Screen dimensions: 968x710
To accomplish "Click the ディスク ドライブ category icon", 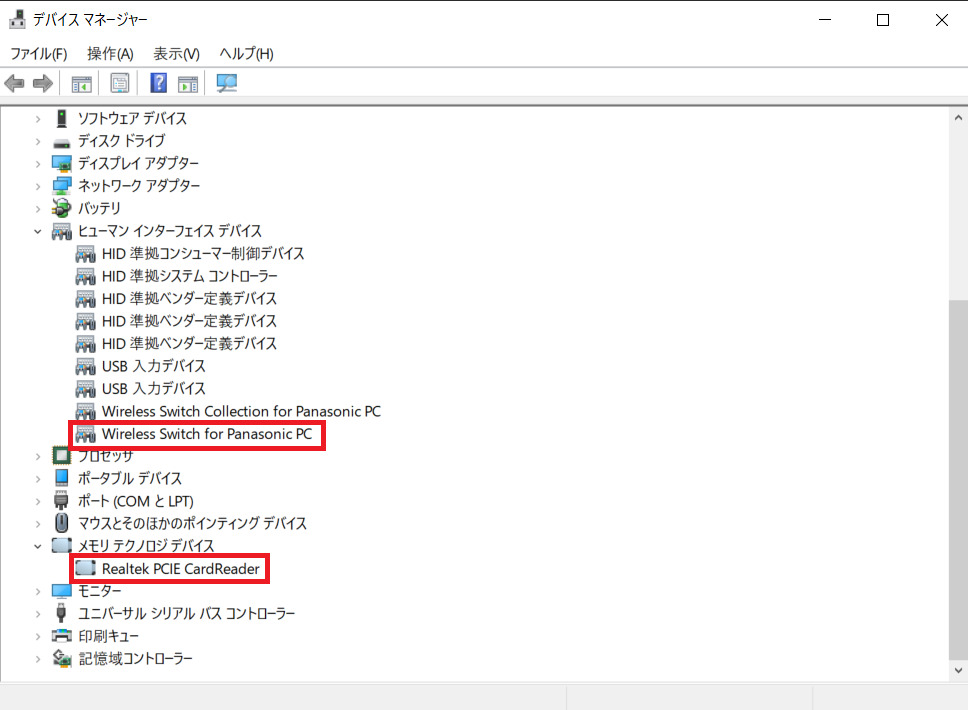I will [x=62, y=142].
